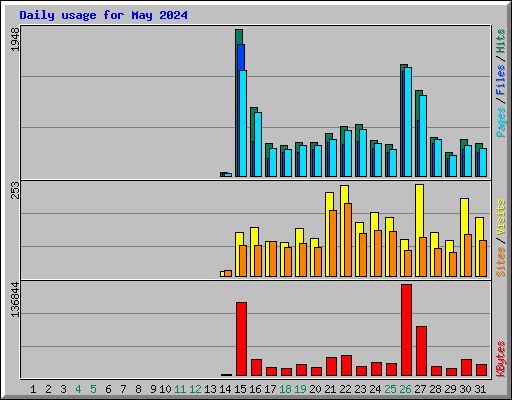Select the day 14 small orange sites bar

(228, 273)
